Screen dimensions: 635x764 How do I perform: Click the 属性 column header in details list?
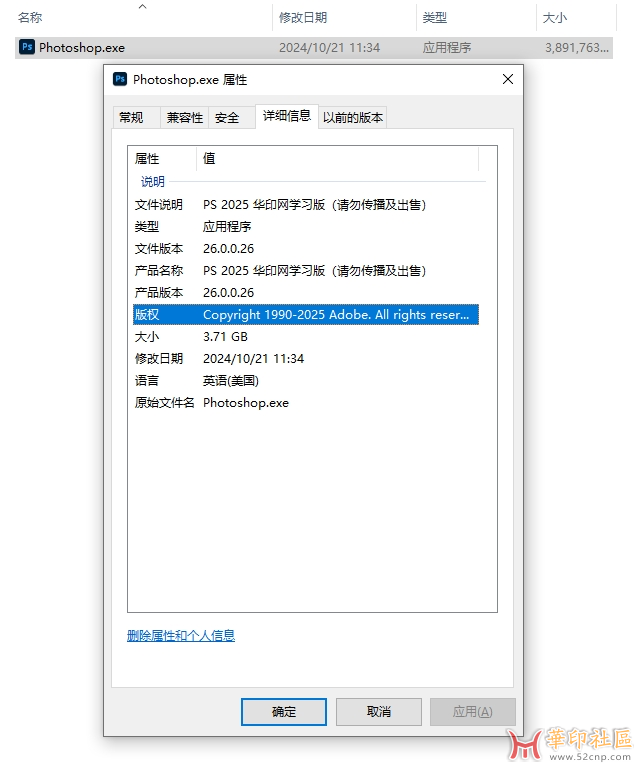pos(163,158)
